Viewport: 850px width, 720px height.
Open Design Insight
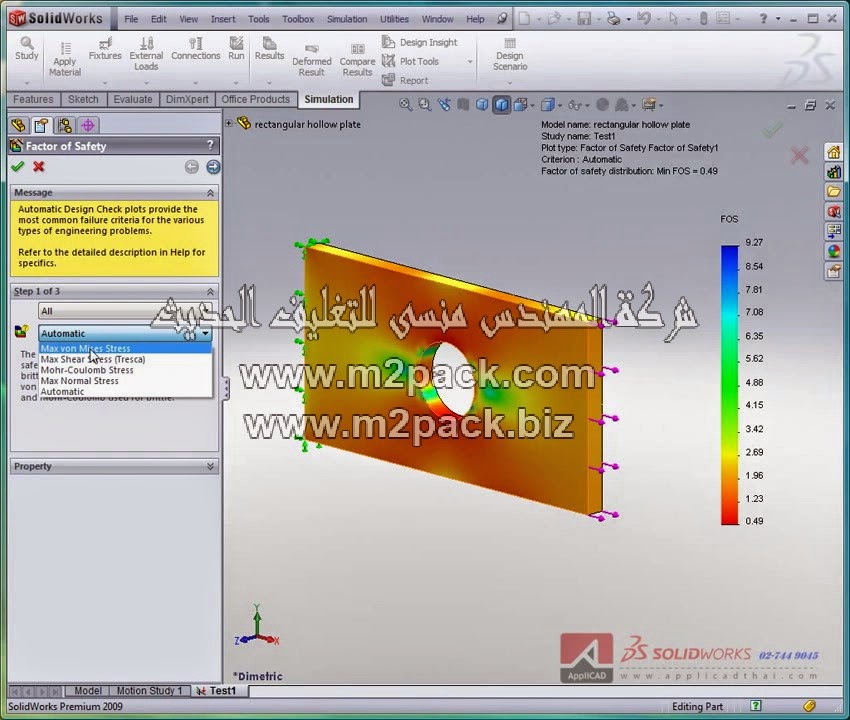point(420,42)
